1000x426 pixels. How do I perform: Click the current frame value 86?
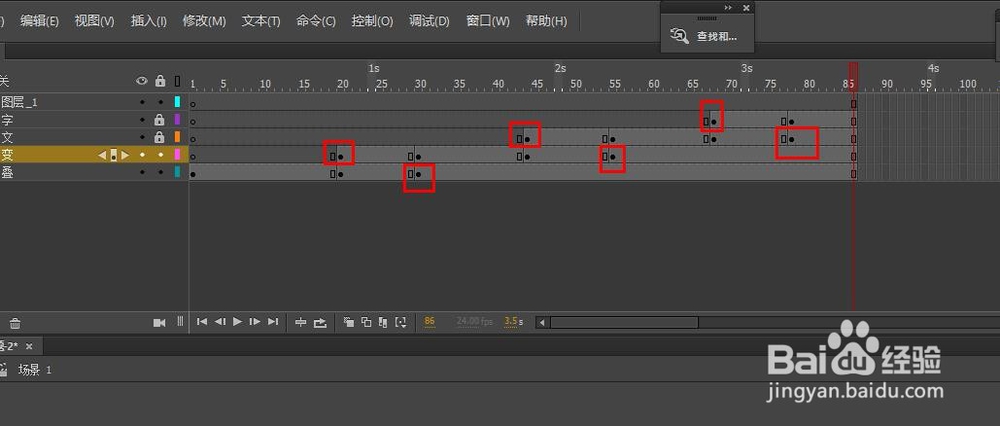tap(429, 321)
